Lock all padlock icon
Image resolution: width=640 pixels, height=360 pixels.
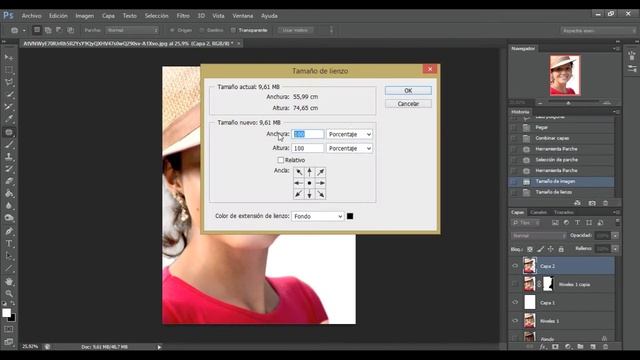pyautogui.click(x=561, y=249)
